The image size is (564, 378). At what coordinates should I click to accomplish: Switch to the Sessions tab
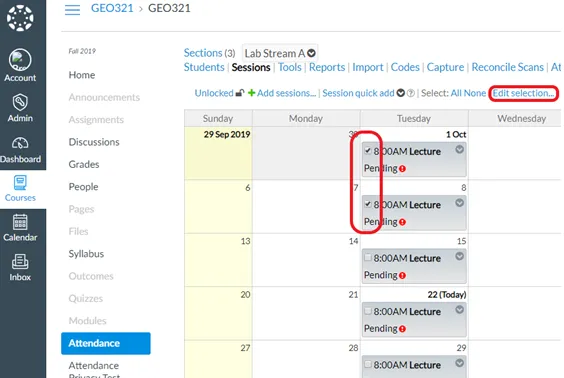click(251, 67)
